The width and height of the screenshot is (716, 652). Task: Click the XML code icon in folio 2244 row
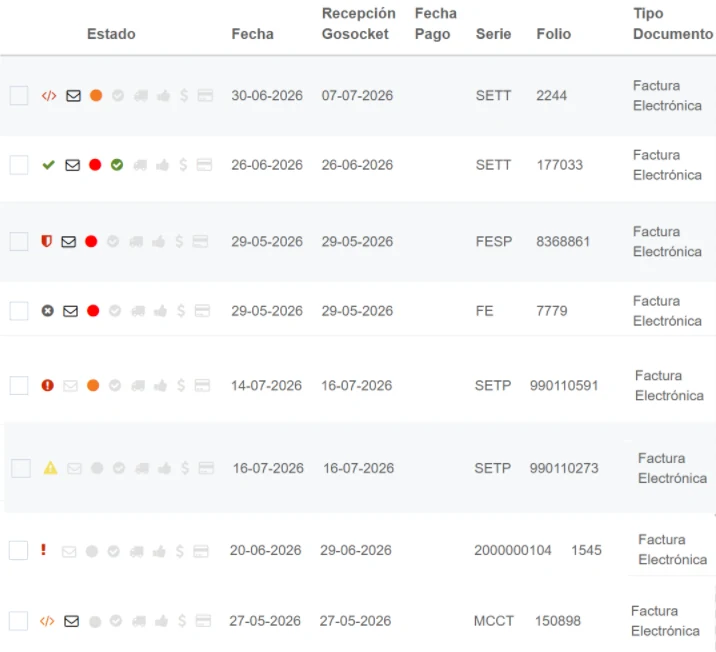click(49, 96)
